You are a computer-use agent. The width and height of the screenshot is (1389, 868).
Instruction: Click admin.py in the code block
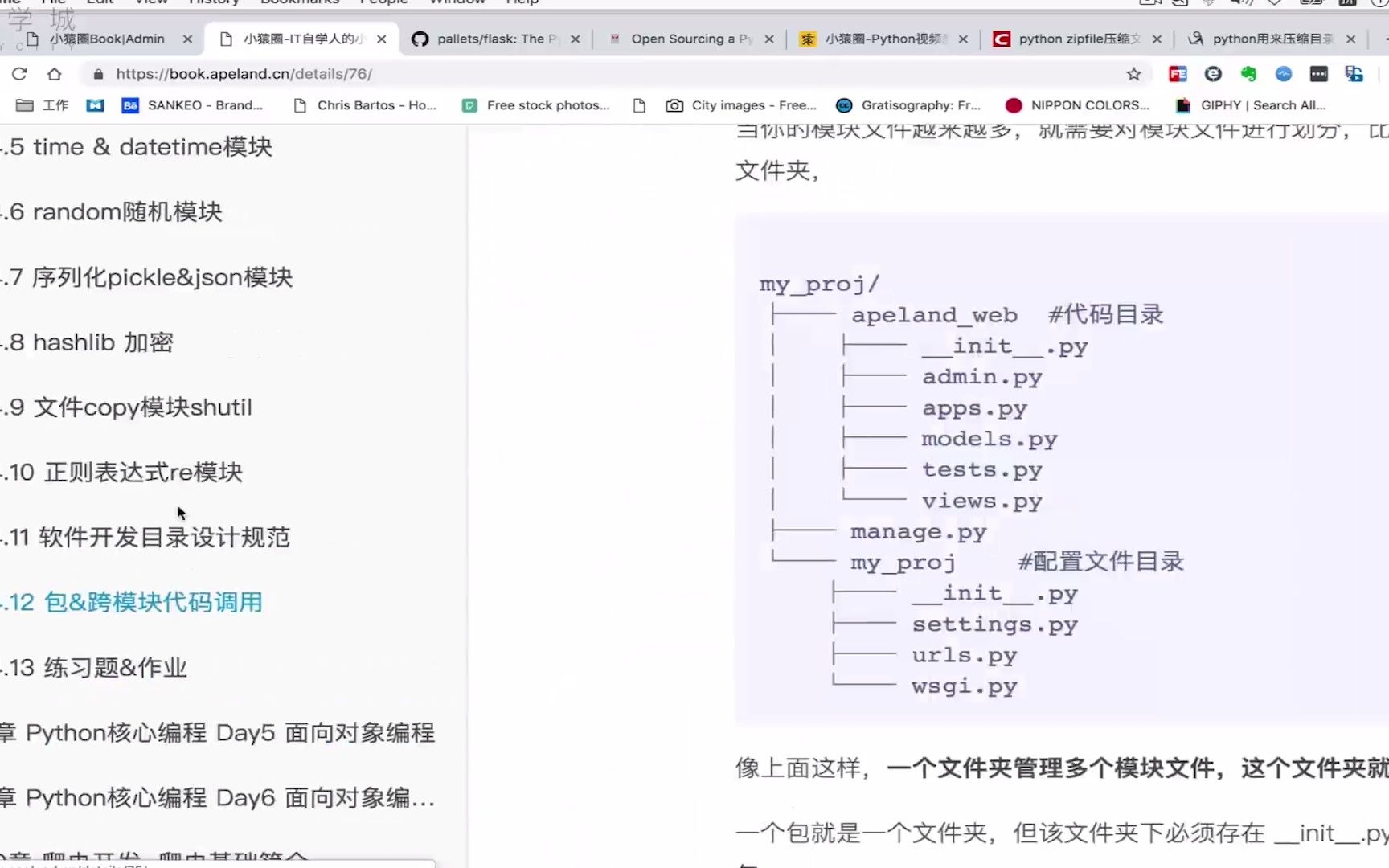981,377
